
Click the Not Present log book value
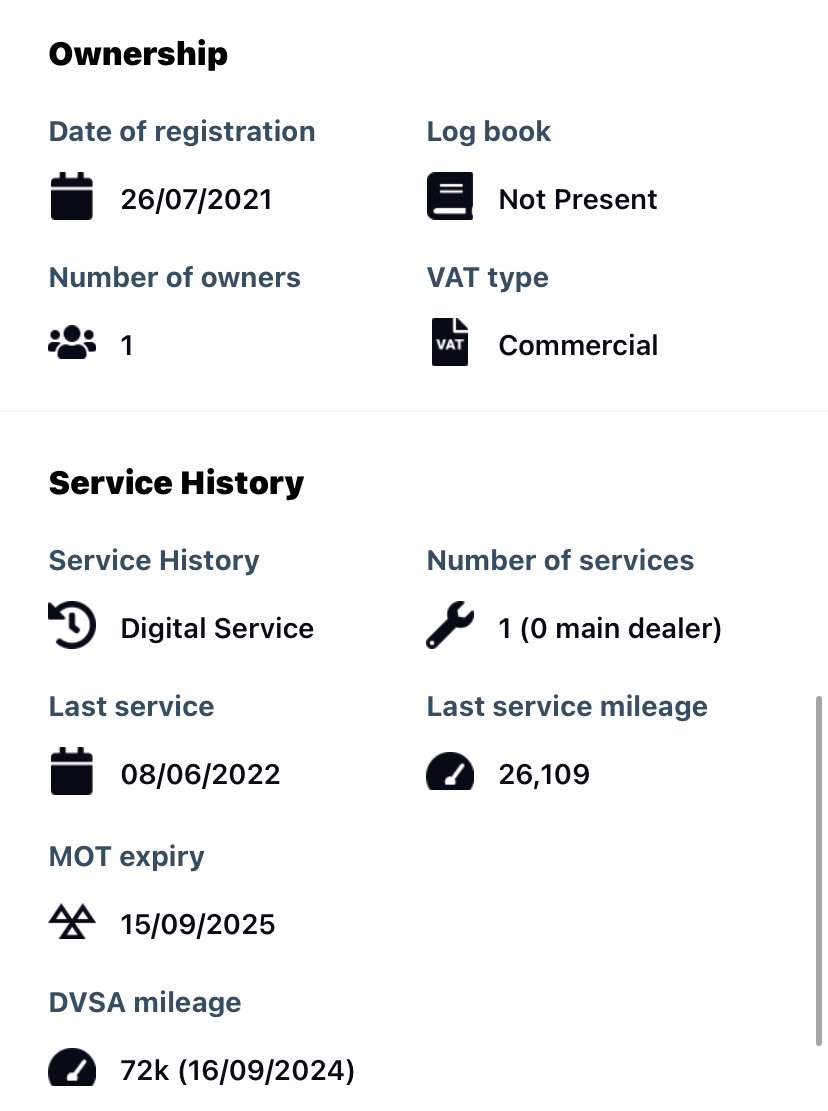pos(578,199)
